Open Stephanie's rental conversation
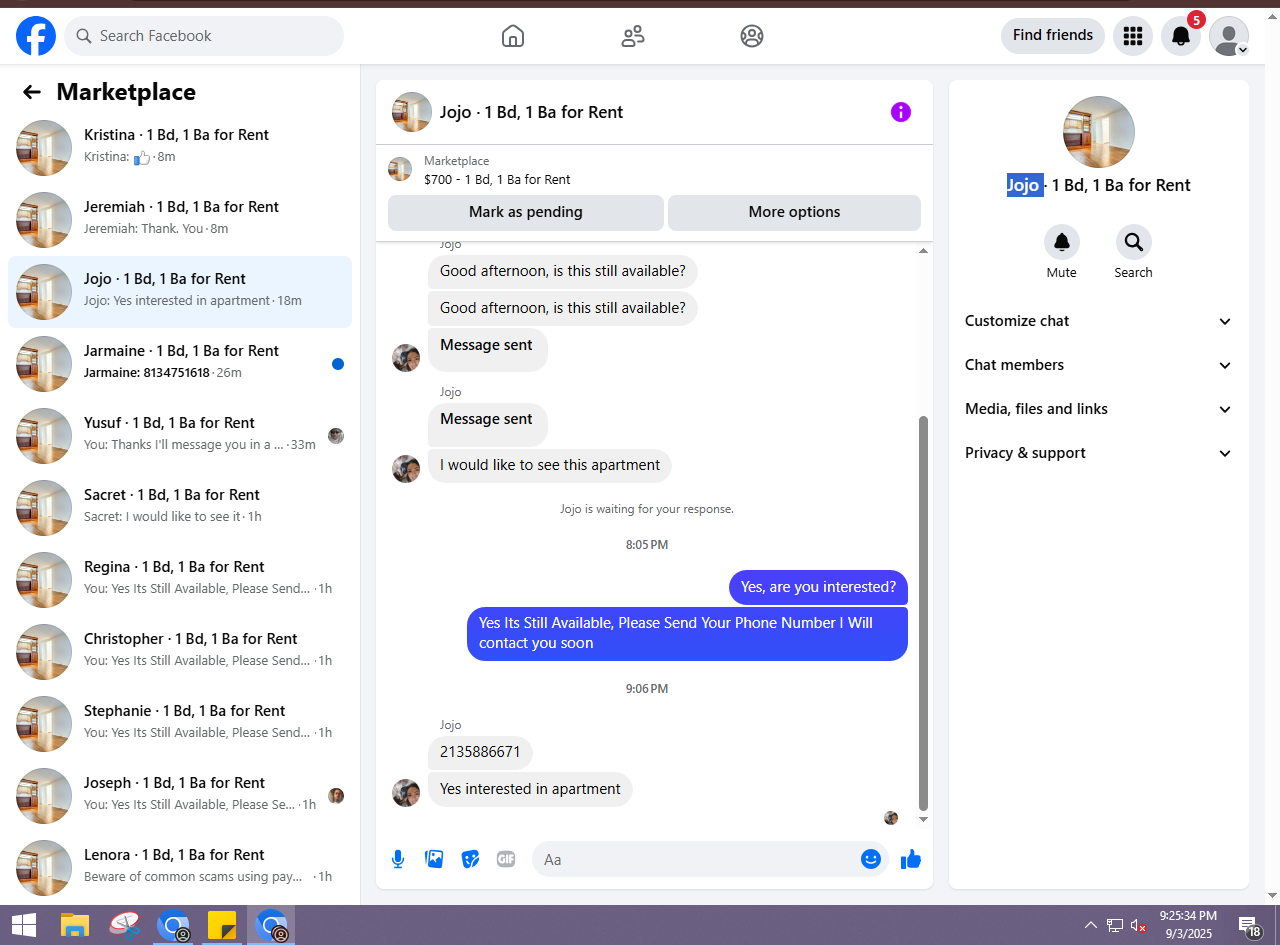 coord(180,724)
